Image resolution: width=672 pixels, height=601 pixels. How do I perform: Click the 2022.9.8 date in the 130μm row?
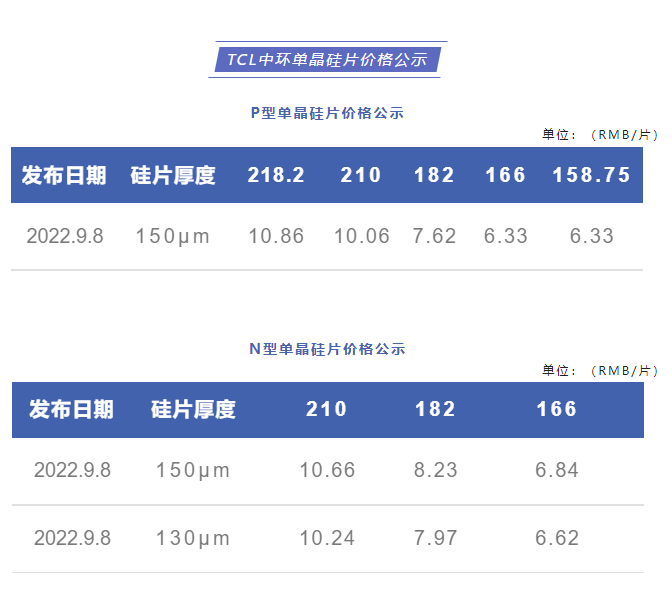pyautogui.click(x=72, y=538)
